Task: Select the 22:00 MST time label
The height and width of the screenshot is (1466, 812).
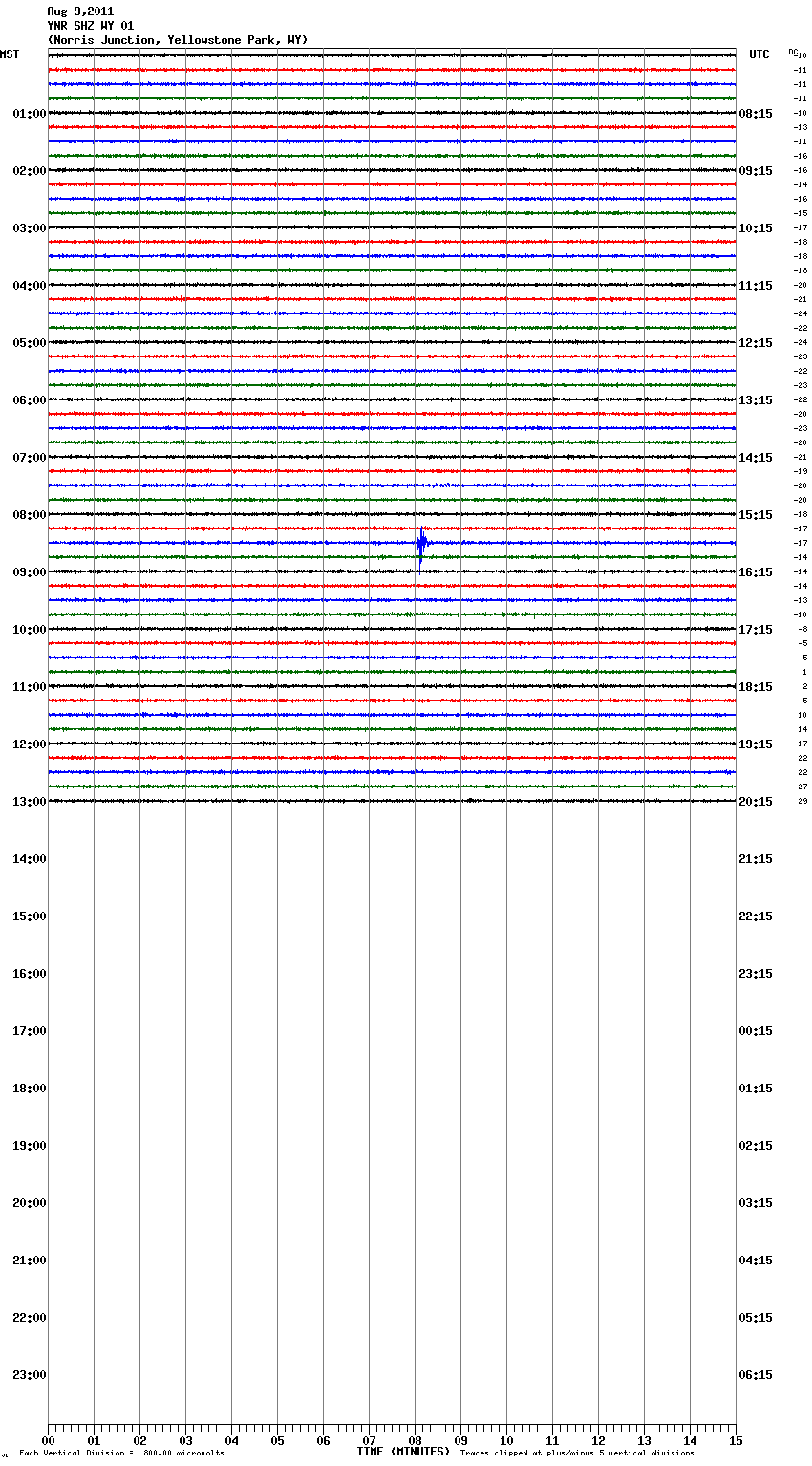Action: [30, 1318]
